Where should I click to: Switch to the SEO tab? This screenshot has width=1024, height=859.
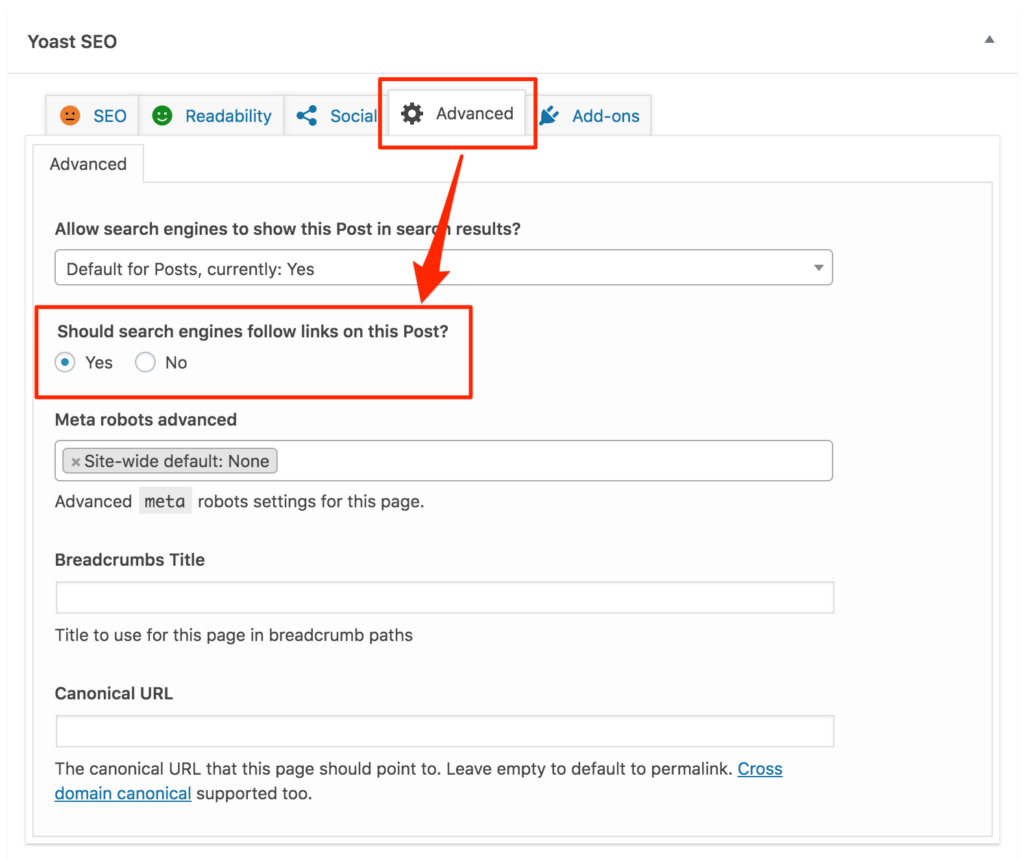coord(92,116)
